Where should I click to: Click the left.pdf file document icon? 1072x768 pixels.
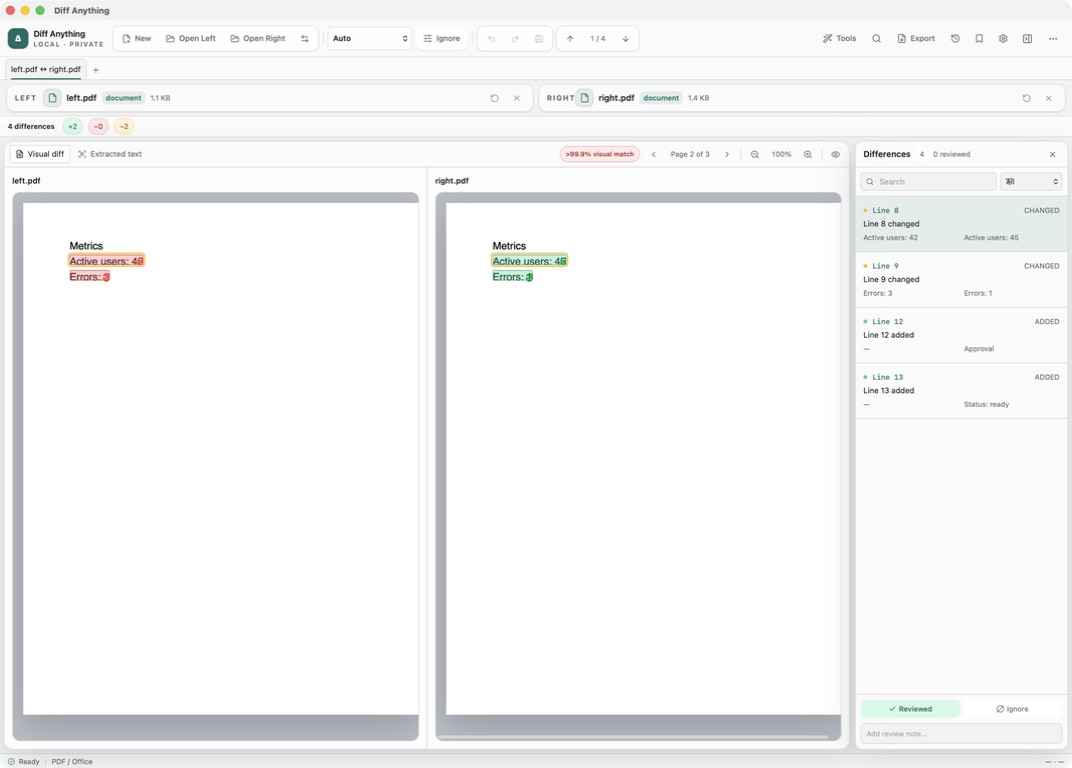coord(52,98)
